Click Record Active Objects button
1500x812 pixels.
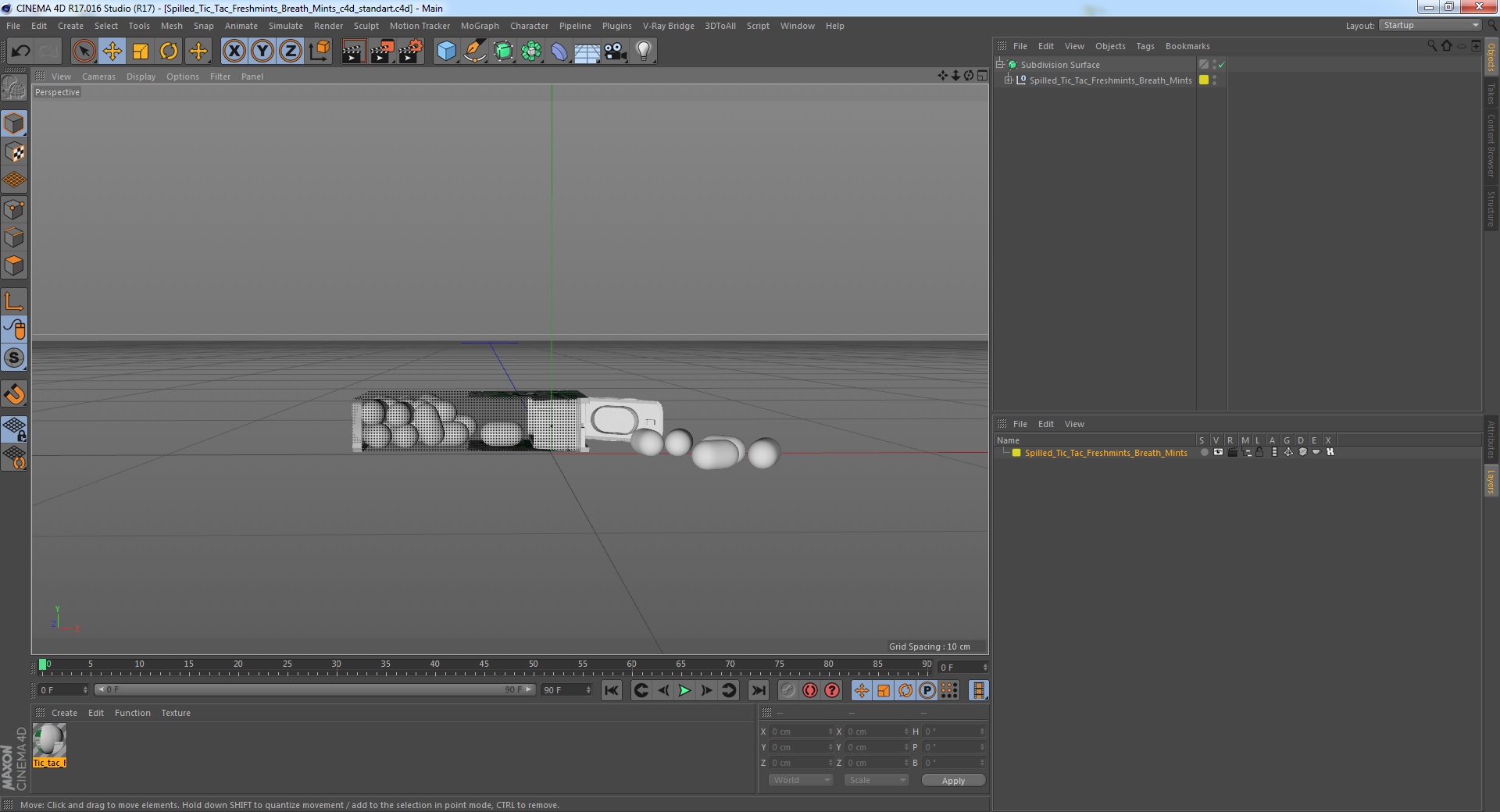(788, 690)
